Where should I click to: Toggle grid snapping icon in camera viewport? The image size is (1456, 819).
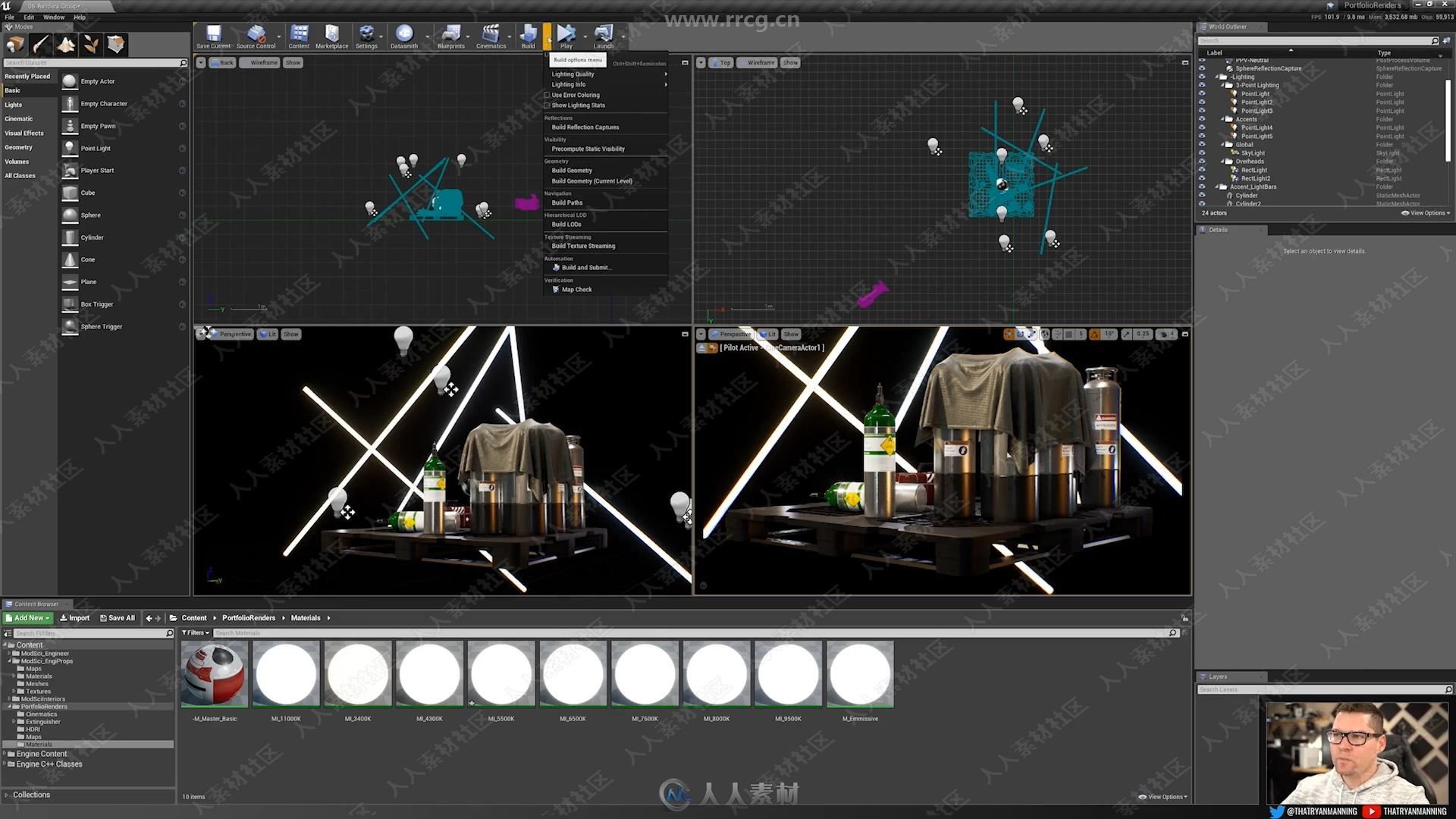point(1068,334)
